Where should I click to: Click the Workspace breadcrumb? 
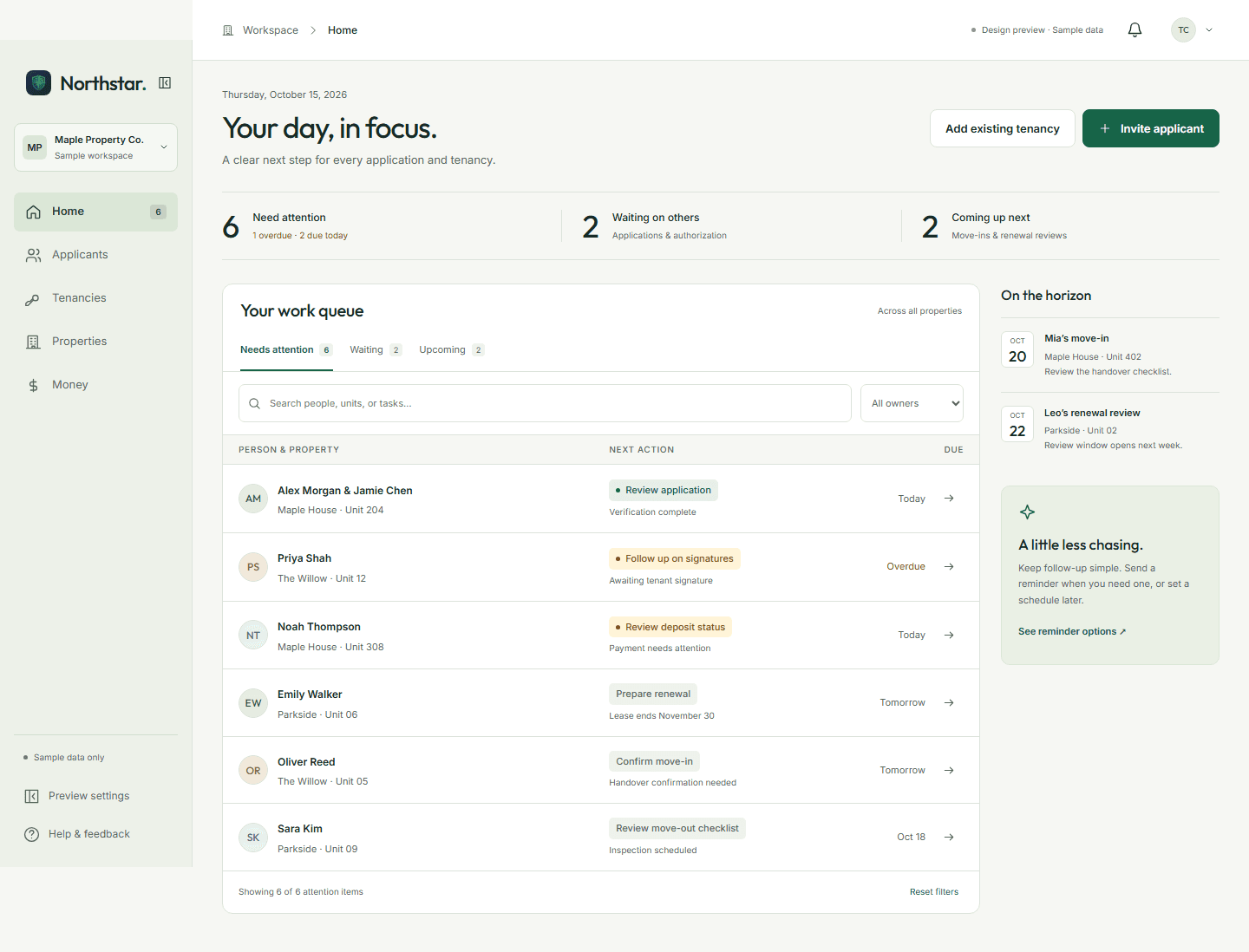coord(271,30)
